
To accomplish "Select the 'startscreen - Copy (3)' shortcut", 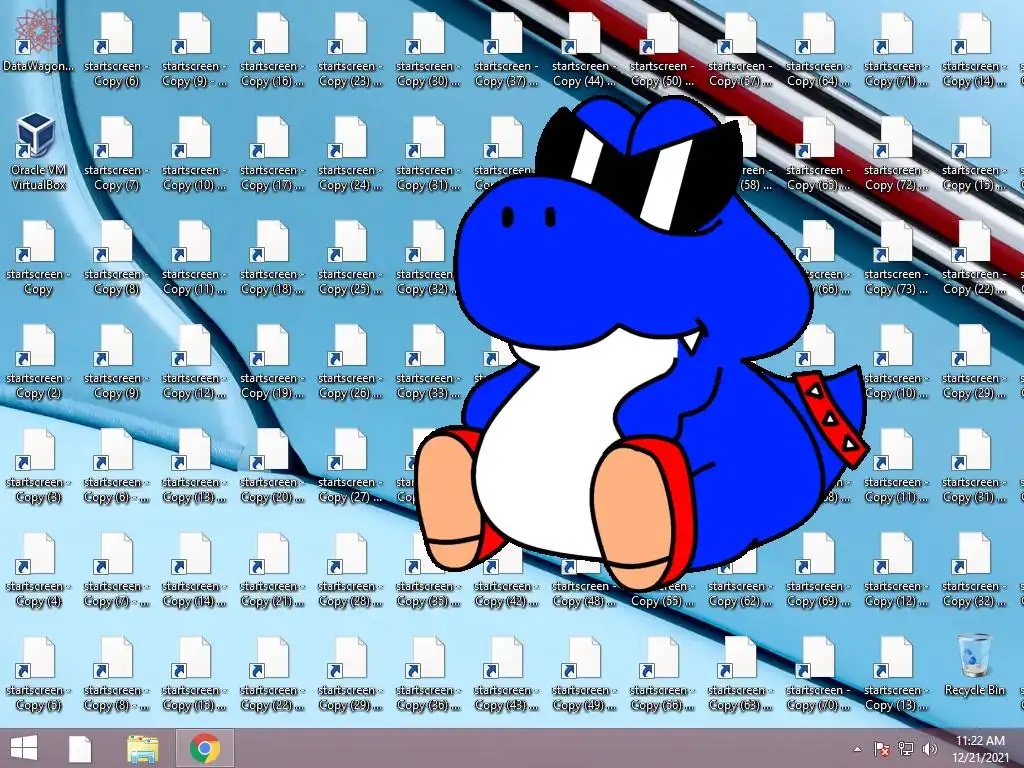I will click(x=39, y=467).
